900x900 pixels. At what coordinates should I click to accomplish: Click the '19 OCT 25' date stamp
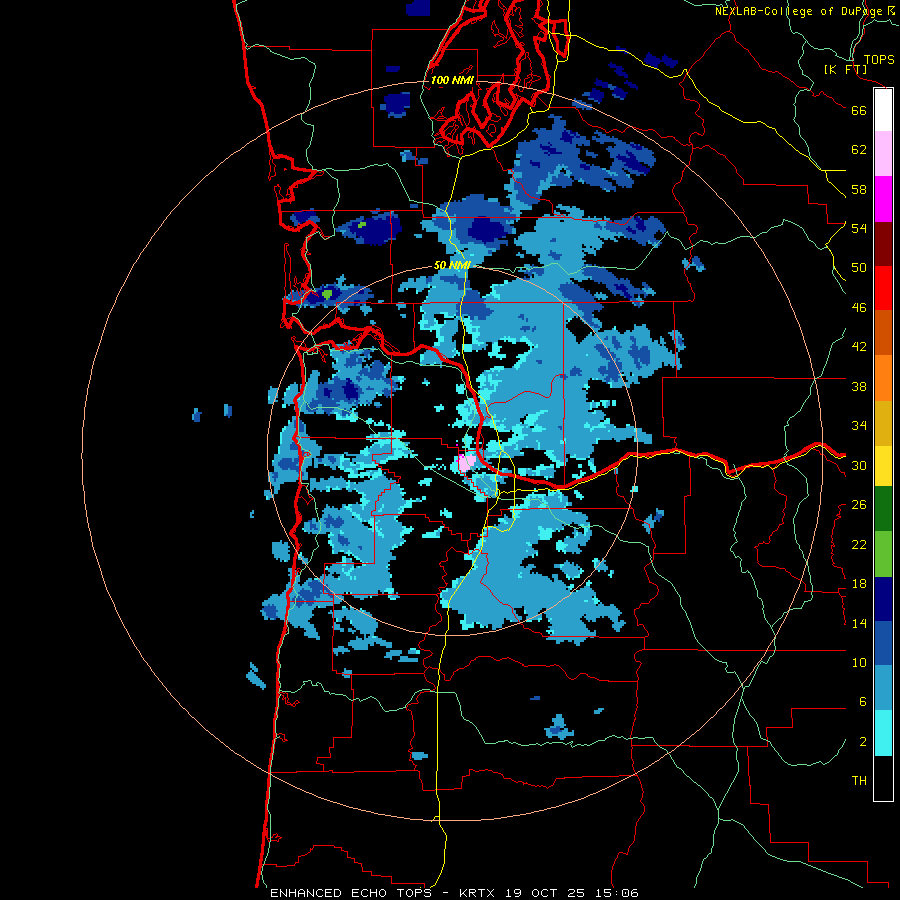(x=545, y=893)
